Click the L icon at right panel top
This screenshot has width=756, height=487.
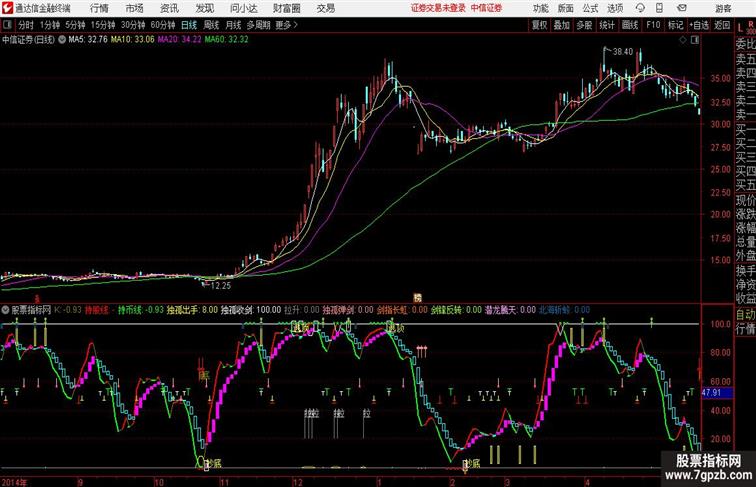(x=740, y=27)
